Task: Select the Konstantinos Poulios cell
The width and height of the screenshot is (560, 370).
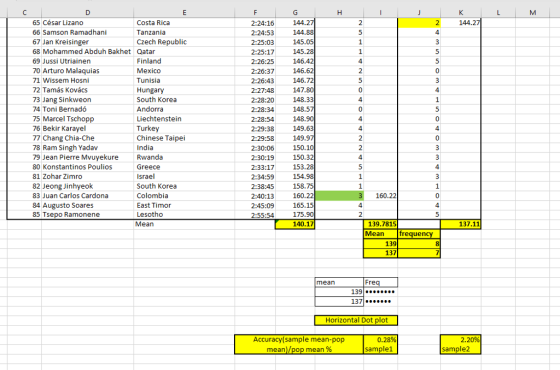Action: (88, 168)
